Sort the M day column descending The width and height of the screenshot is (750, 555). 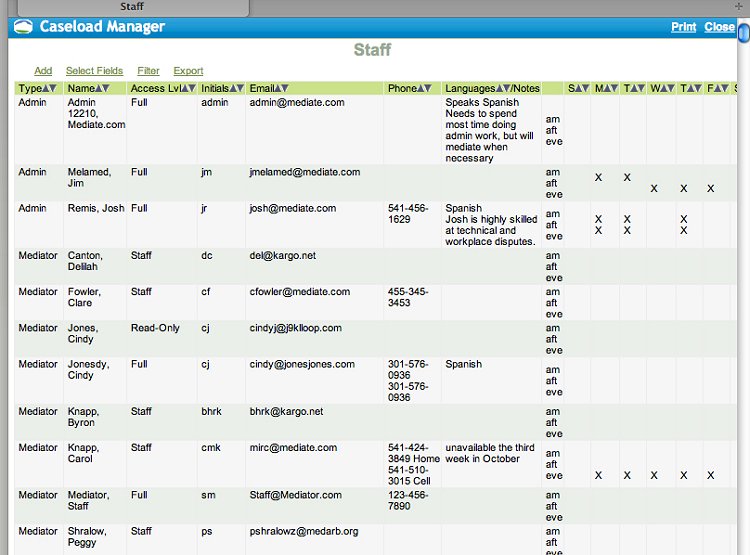point(614,89)
